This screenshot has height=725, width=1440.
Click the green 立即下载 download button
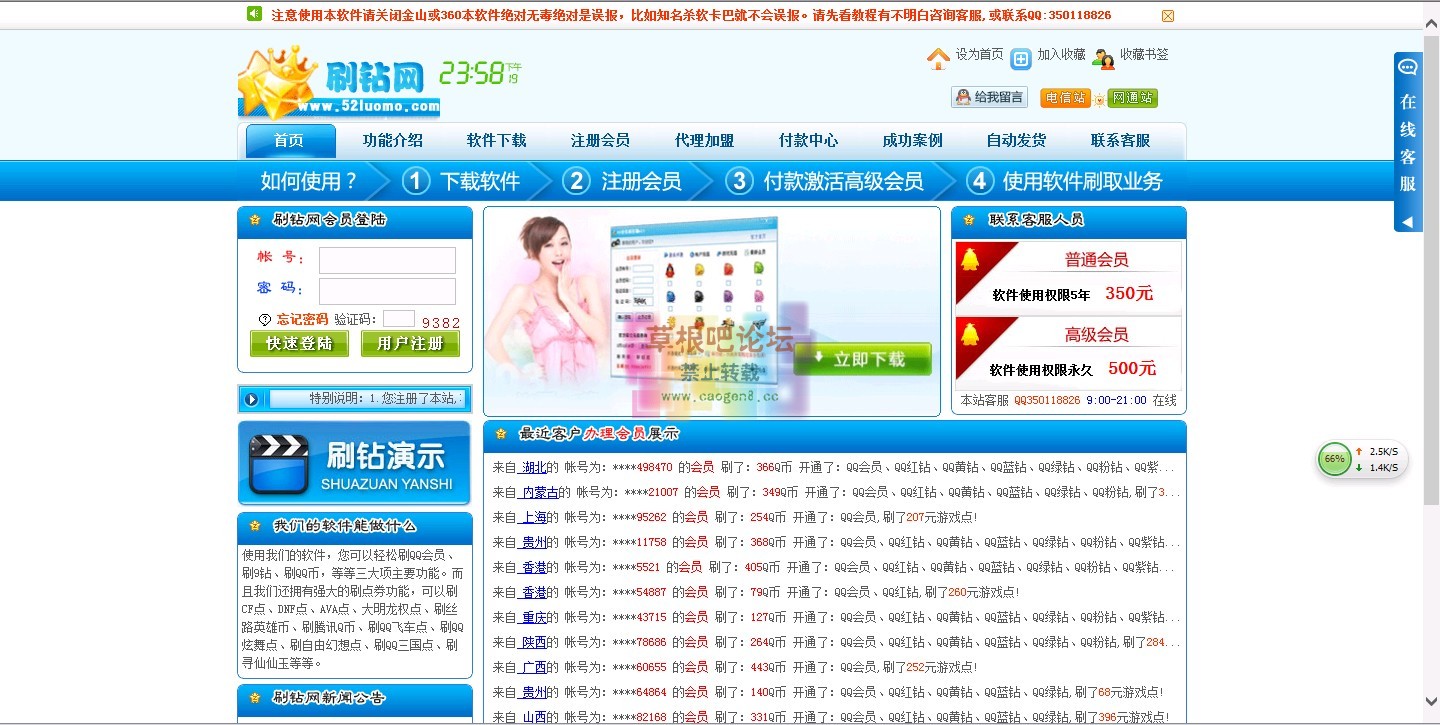[861, 359]
